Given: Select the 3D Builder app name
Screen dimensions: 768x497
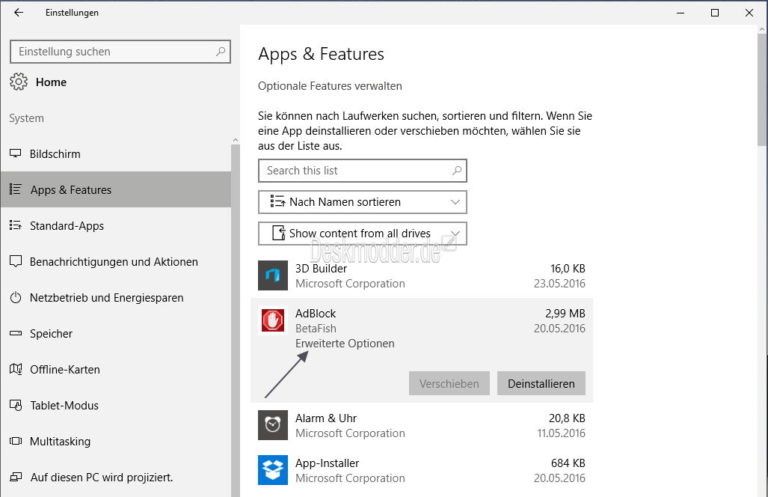Looking at the screenshot, I should click(321, 268).
